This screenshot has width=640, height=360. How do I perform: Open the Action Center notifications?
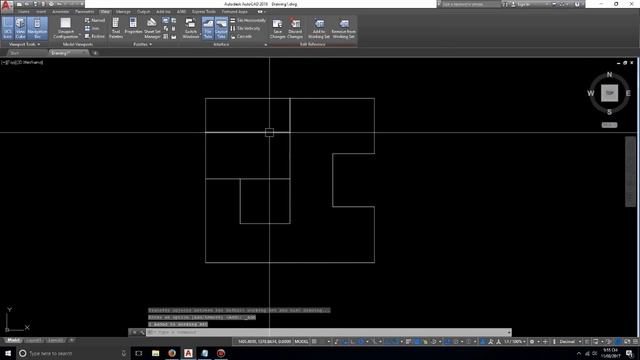[x=630, y=353]
